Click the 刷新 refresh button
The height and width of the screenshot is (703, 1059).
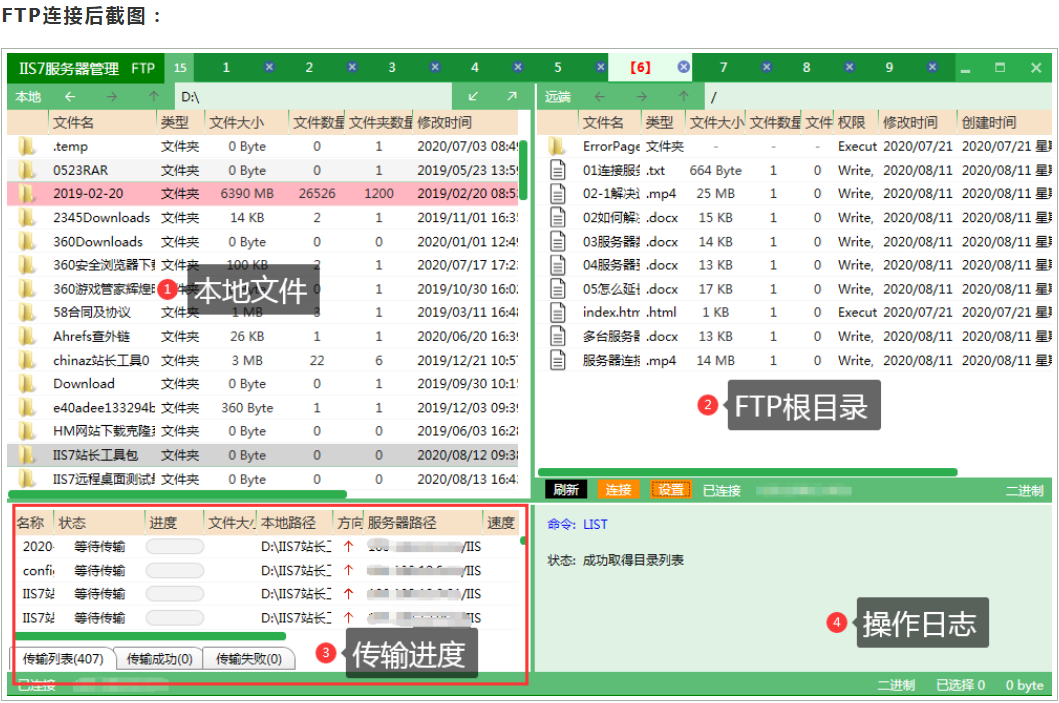click(x=567, y=489)
